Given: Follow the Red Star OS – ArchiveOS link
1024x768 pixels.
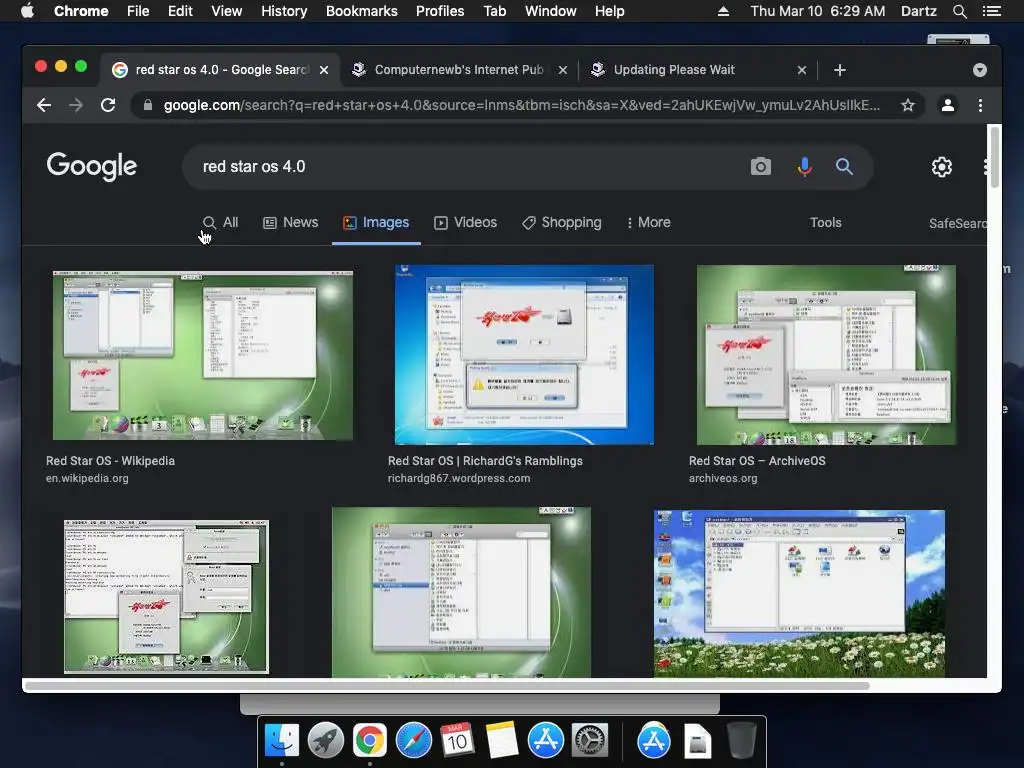Looking at the screenshot, I should pyautogui.click(x=757, y=461).
